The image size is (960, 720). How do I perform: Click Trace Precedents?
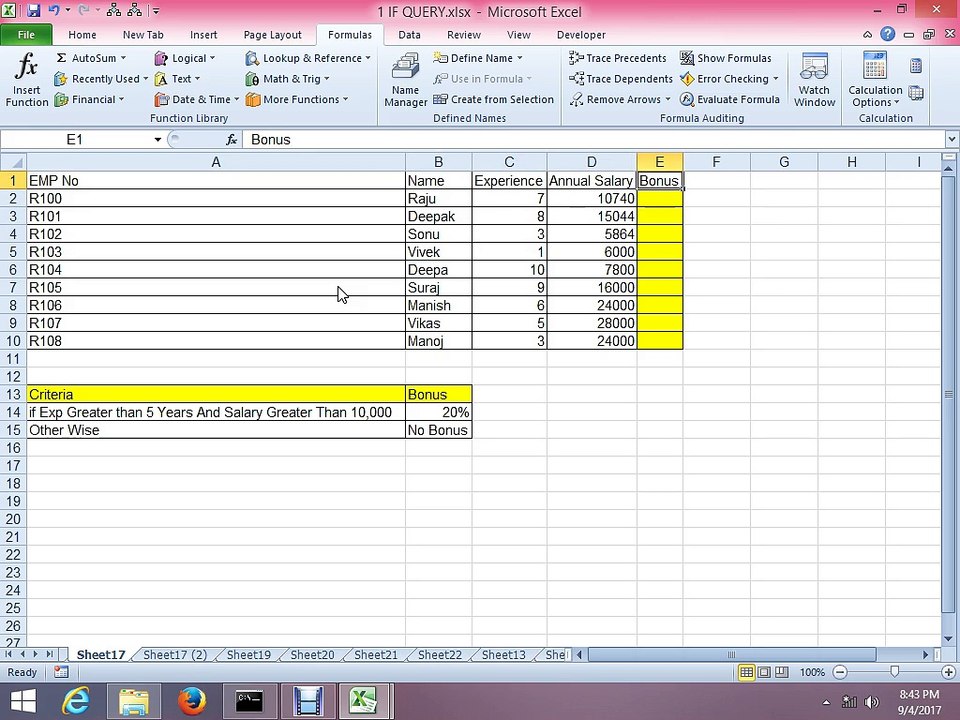pos(618,58)
